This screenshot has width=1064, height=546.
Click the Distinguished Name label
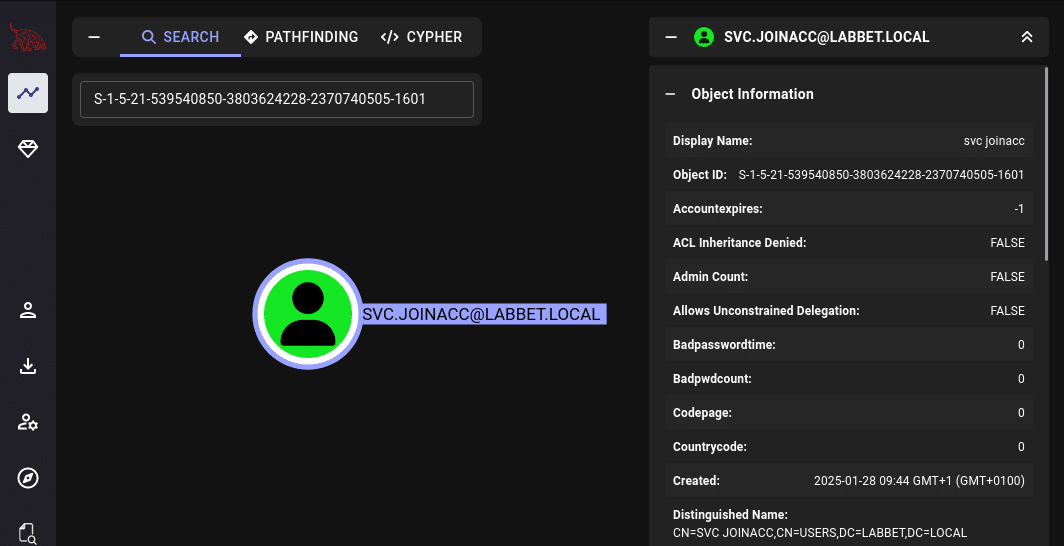(730, 515)
